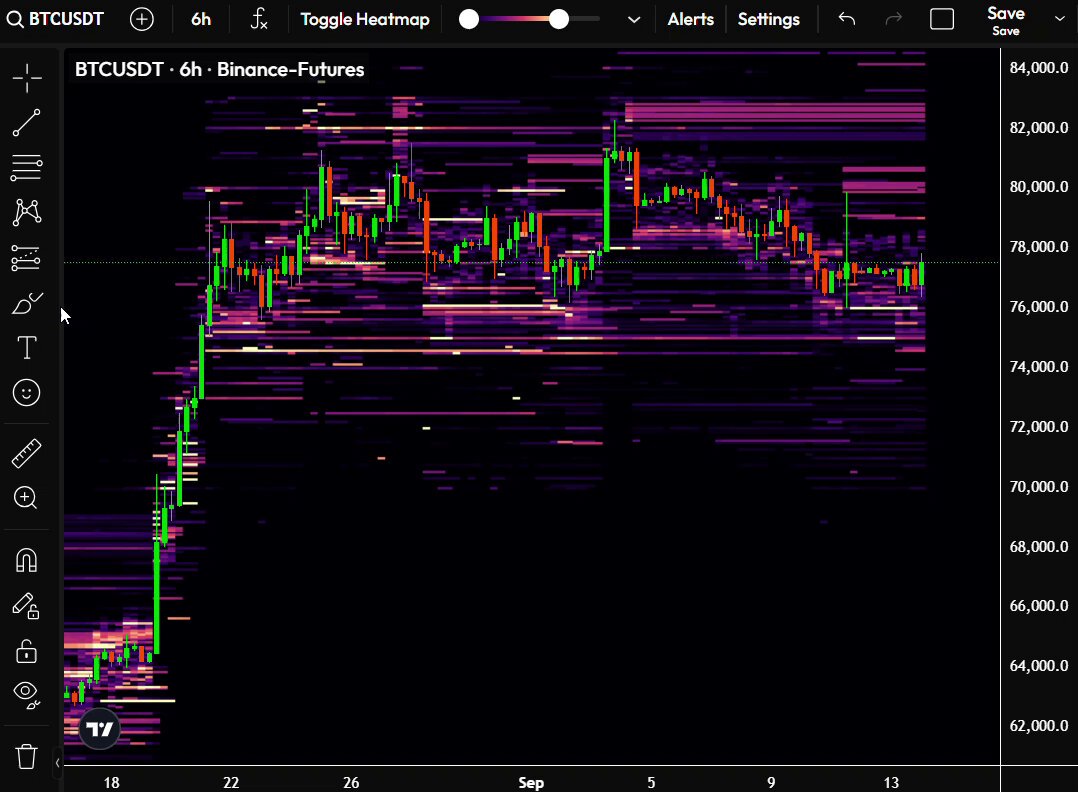
Task: Open the Fibonacci retracement tool
Action: point(27,167)
